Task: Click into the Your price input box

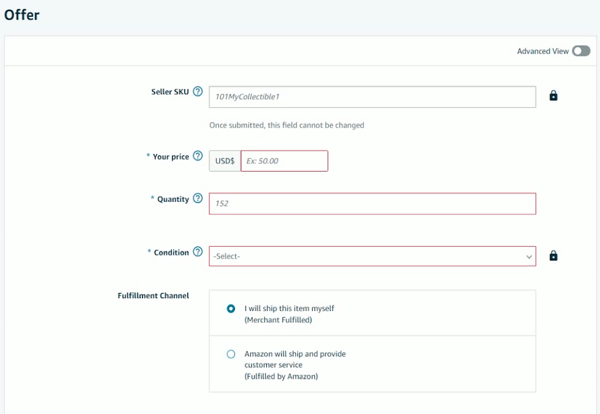Action: click(x=284, y=161)
